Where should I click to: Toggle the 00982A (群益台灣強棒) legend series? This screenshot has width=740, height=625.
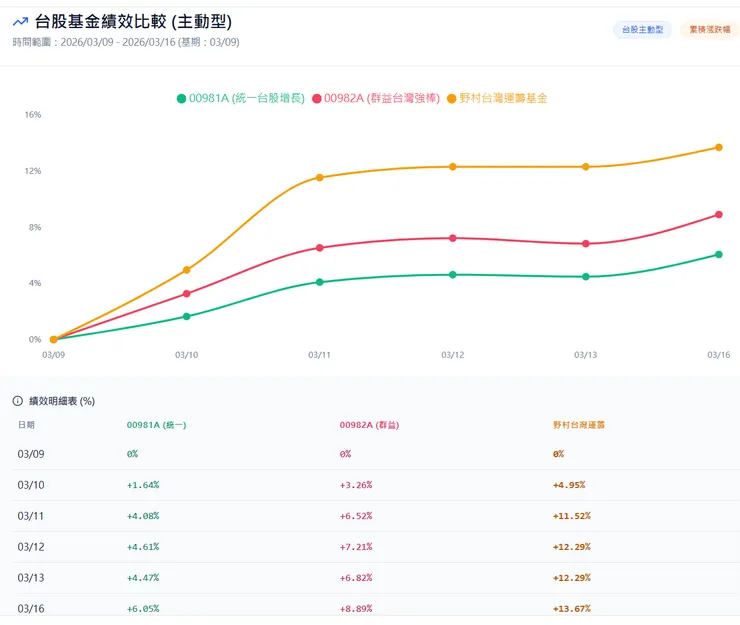tap(376, 98)
